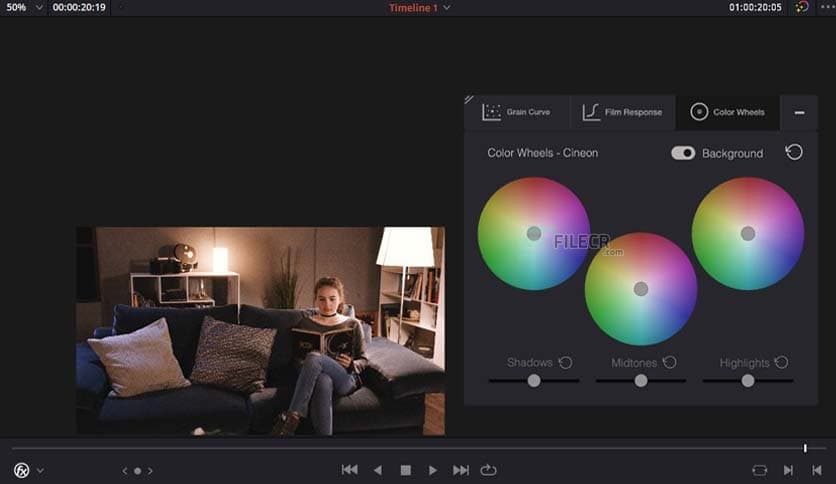Image resolution: width=836 pixels, height=484 pixels.
Task: Click the Shadows color wheel center point
Action: [534, 233]
